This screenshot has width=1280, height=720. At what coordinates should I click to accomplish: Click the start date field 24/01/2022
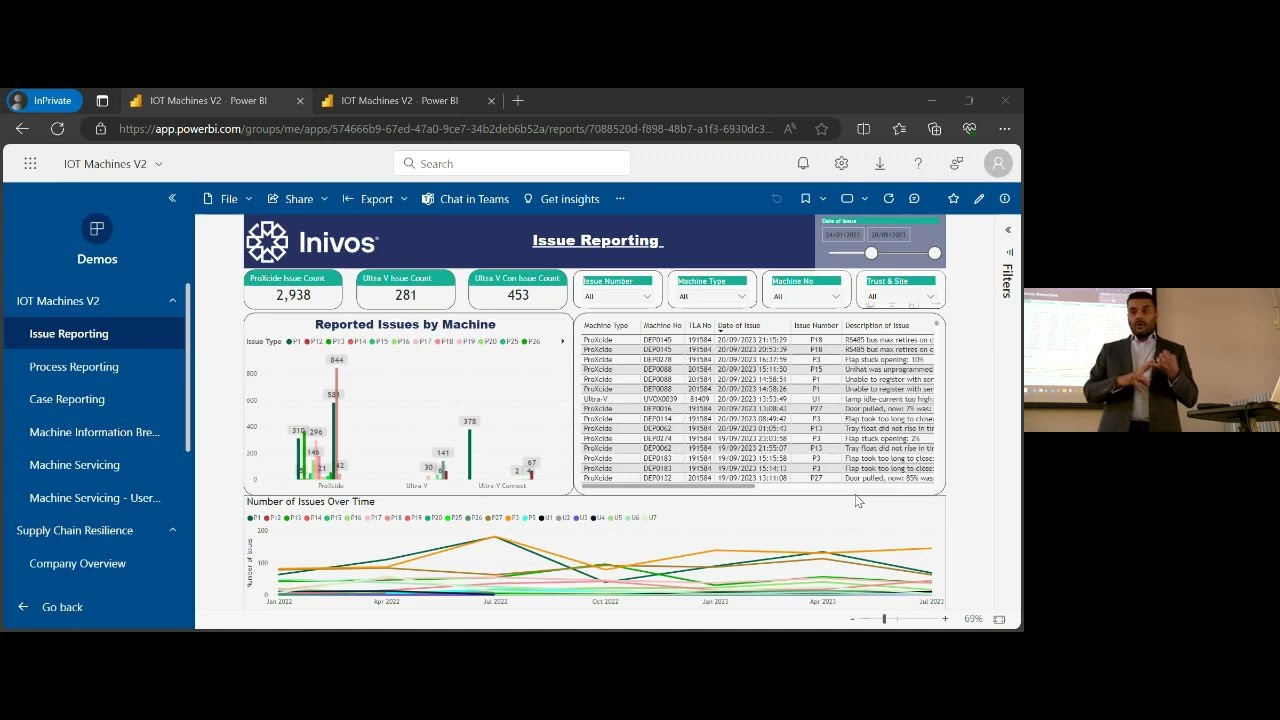click(x=842, y=235)
